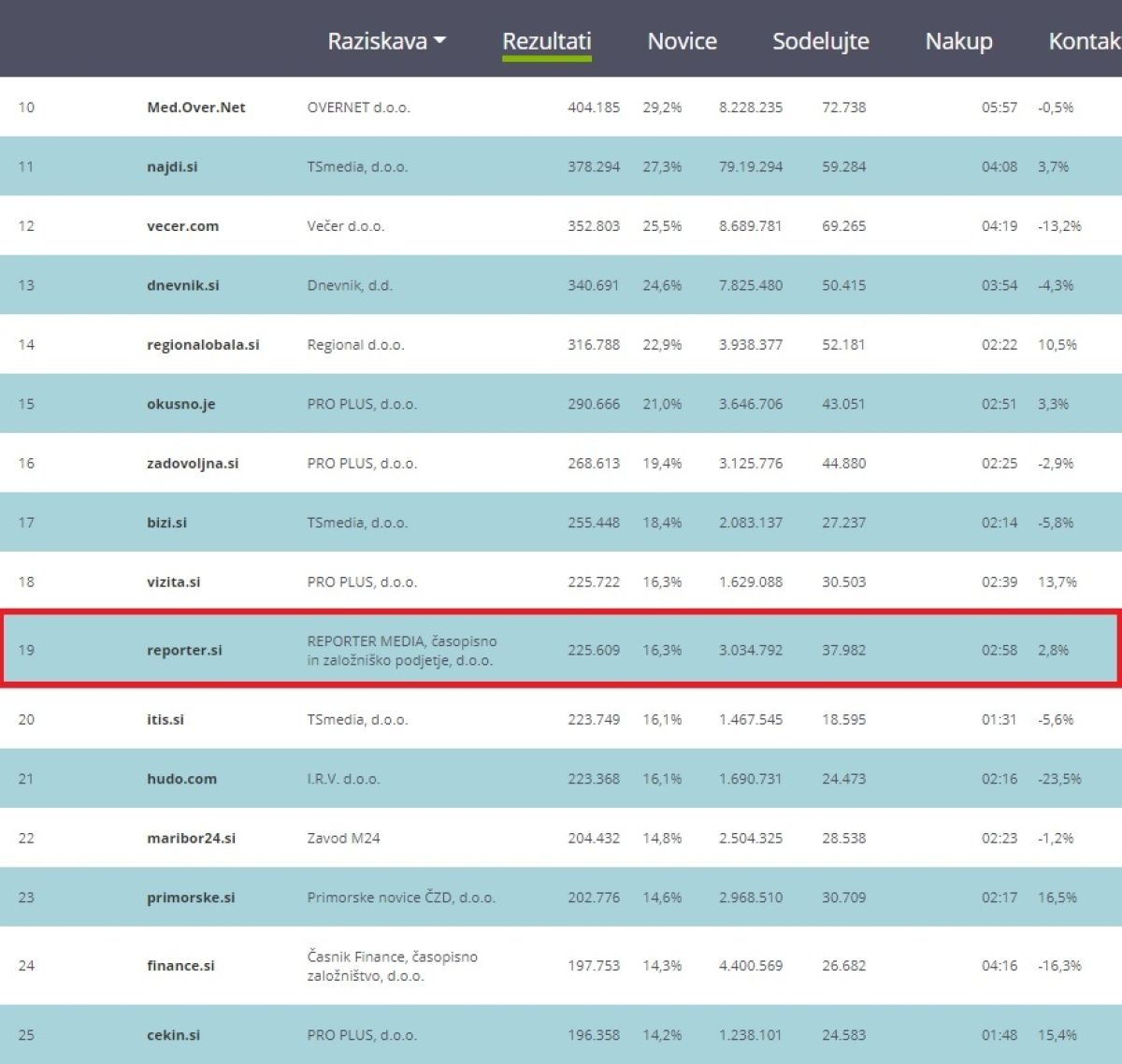This screenshot has width=1122, height=1064.
Task: Select the vecer.com entry
Action: click(182, 226)
